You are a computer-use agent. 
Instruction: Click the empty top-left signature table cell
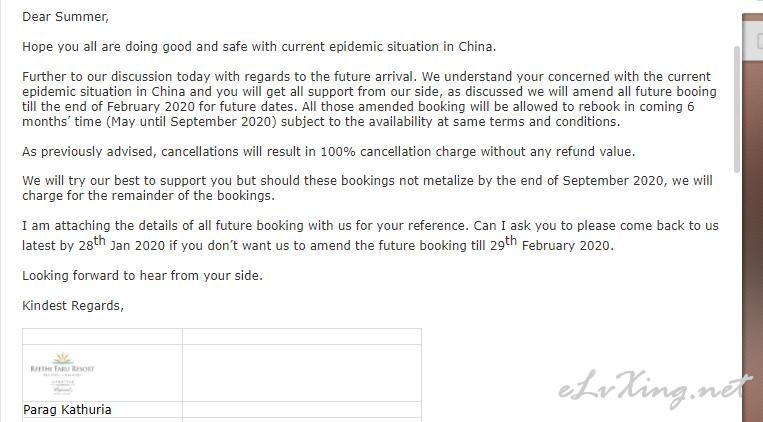[102, 336]
